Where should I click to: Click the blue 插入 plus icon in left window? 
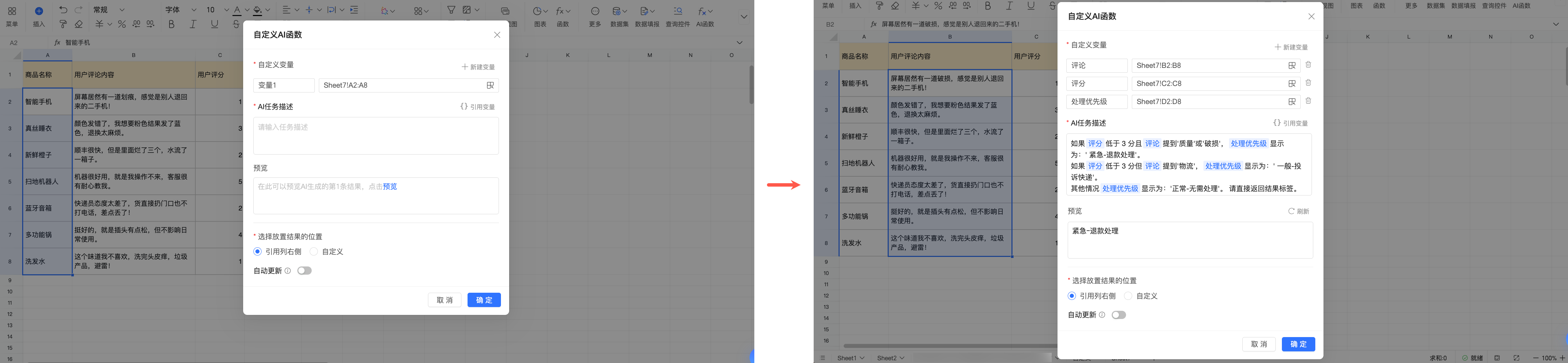pos(39,11)
